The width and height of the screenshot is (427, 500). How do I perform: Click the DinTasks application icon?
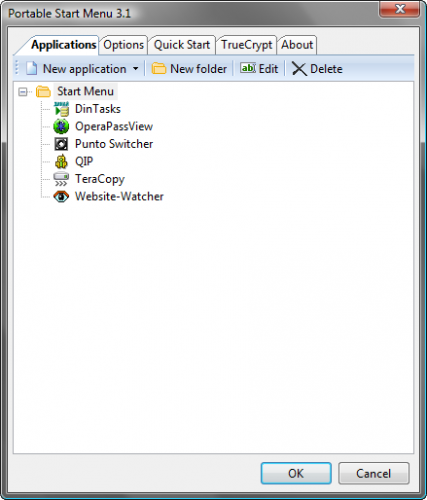[61, 109]
